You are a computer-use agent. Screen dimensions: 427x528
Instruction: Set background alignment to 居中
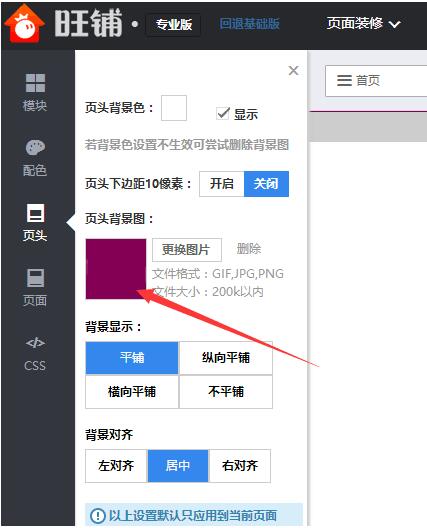178,466
